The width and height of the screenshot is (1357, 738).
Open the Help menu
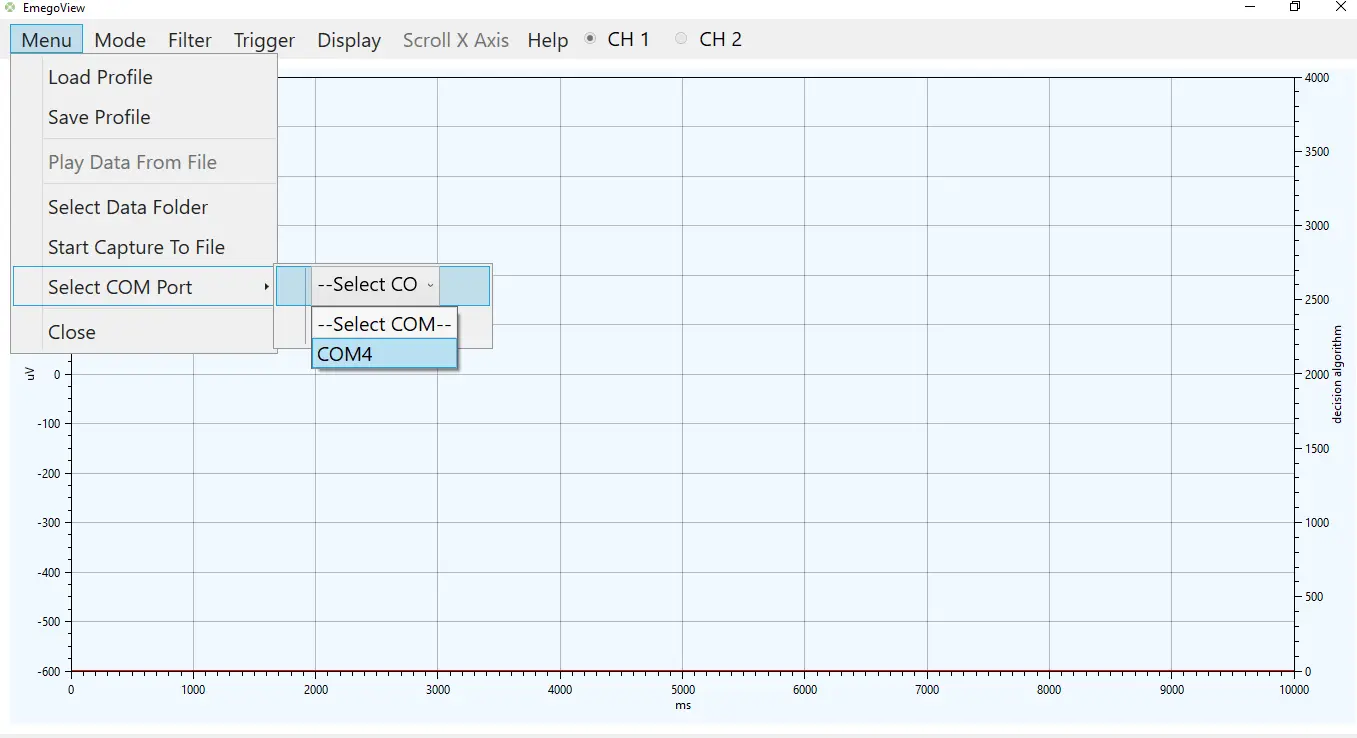tap(548, 40)
